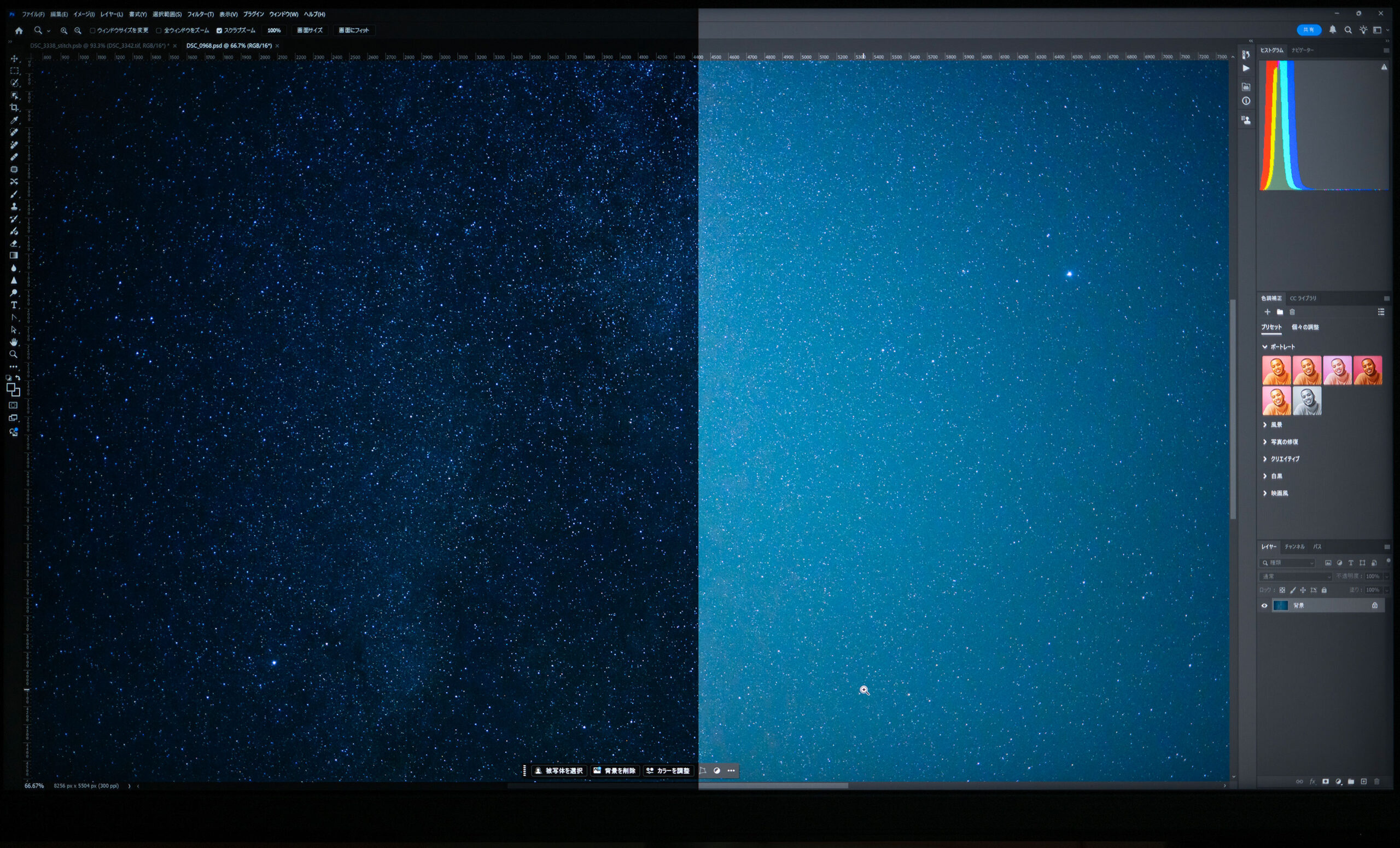This screenshot has width=1400, height=848.
Task: Collapse the ポートレート preset group
Action: click(1265, 347)
